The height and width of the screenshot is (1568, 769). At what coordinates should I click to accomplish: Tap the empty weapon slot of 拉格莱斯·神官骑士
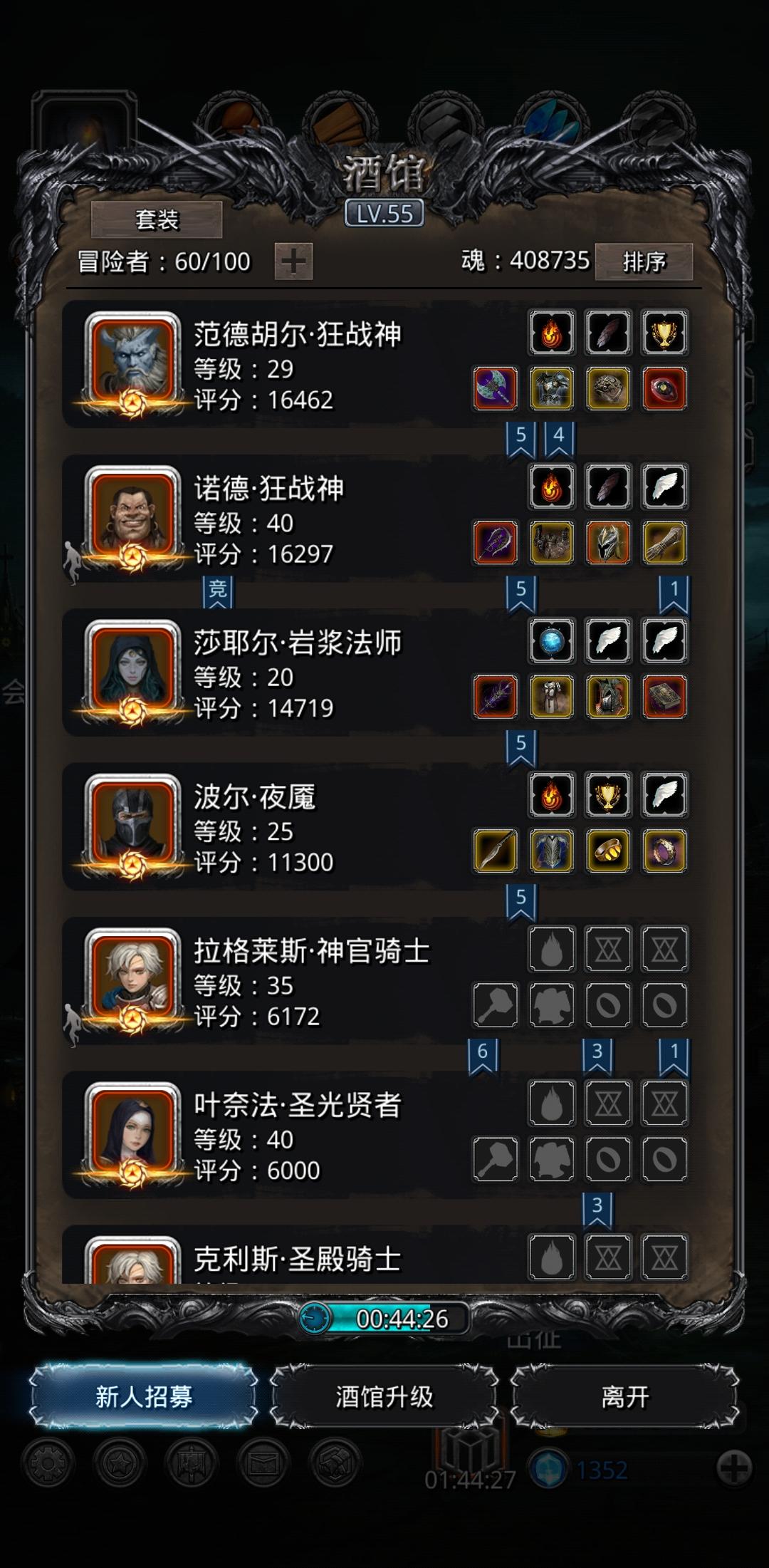496,1004
